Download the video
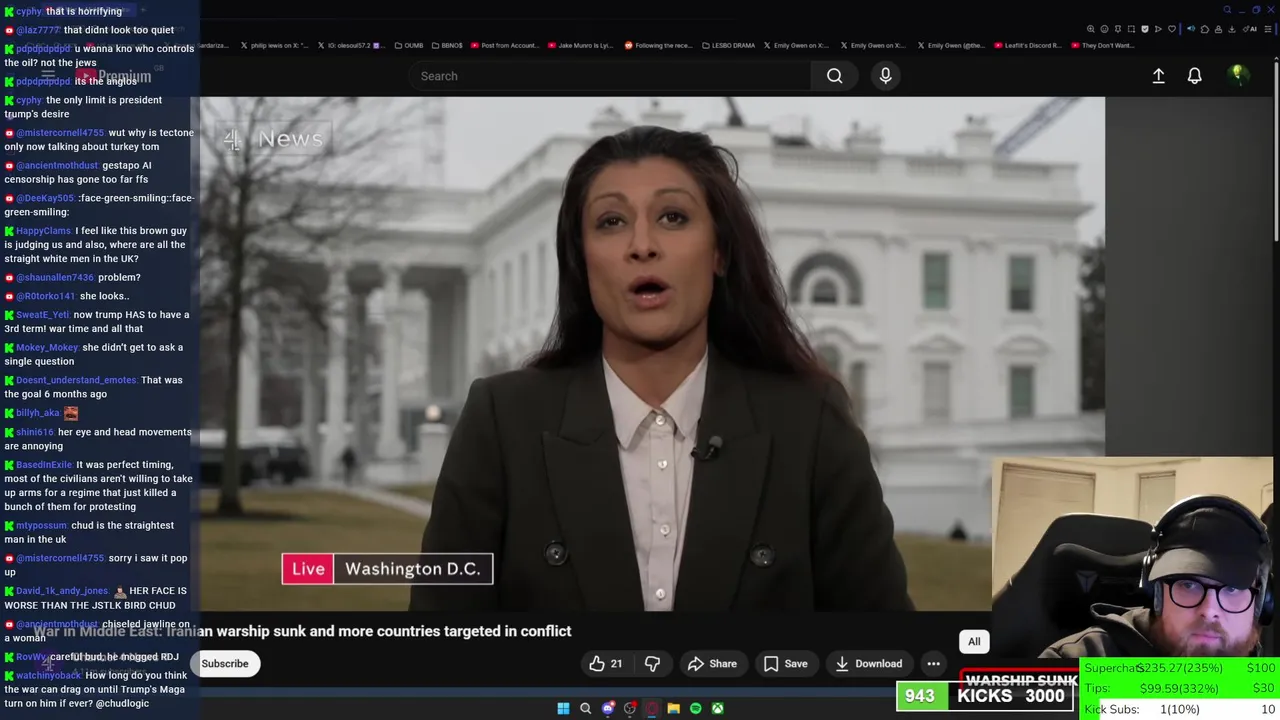The width and height of the screenshot is (1280, 720). 868,663
